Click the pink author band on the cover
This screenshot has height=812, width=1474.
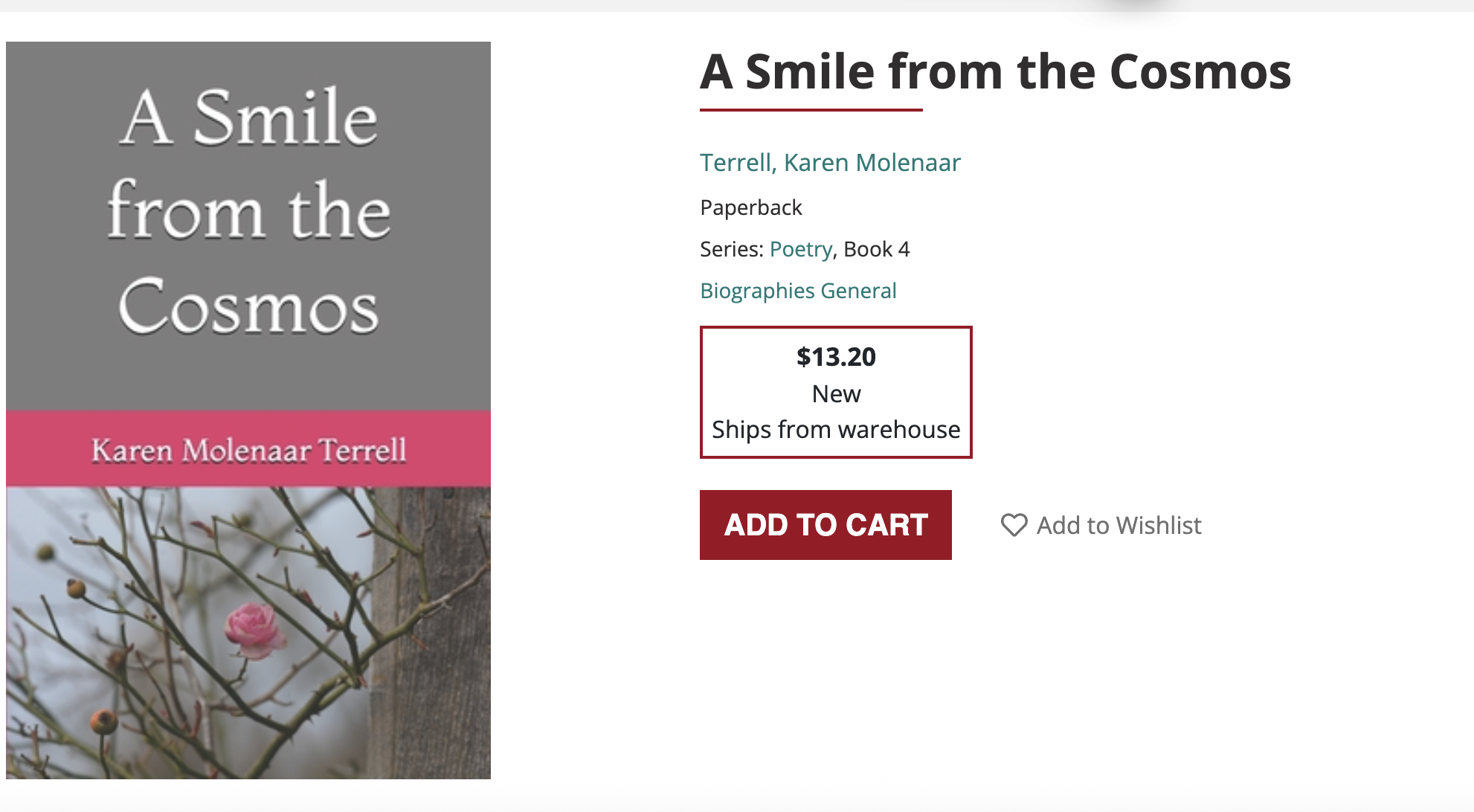248,449
